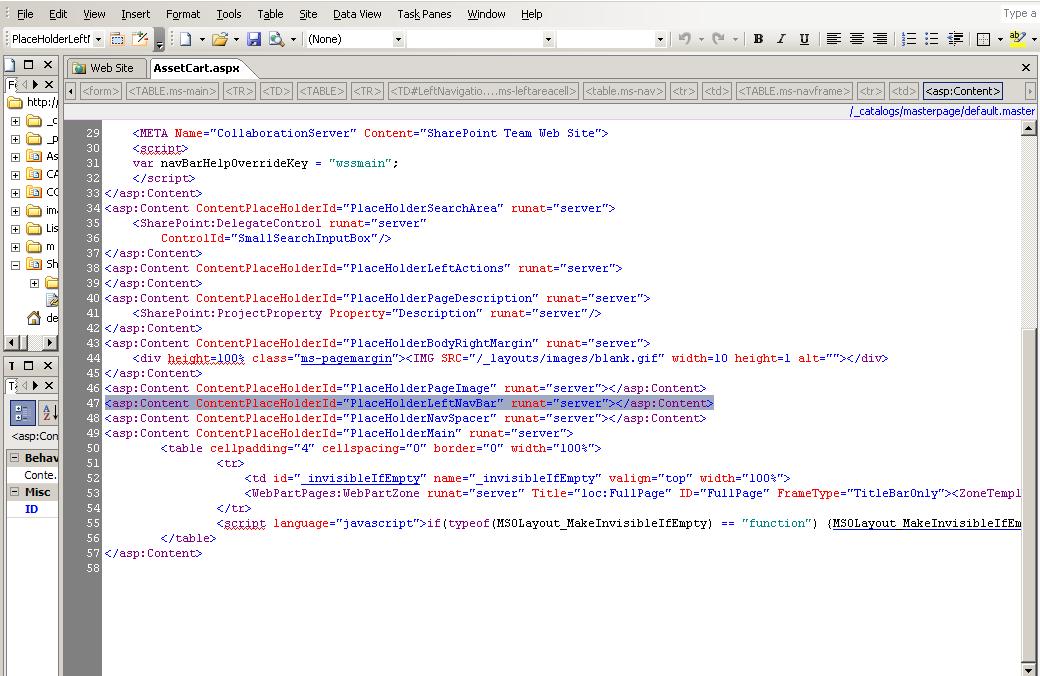Open the Format menu
Screen dimensions: 1040x676
point(182,14)
